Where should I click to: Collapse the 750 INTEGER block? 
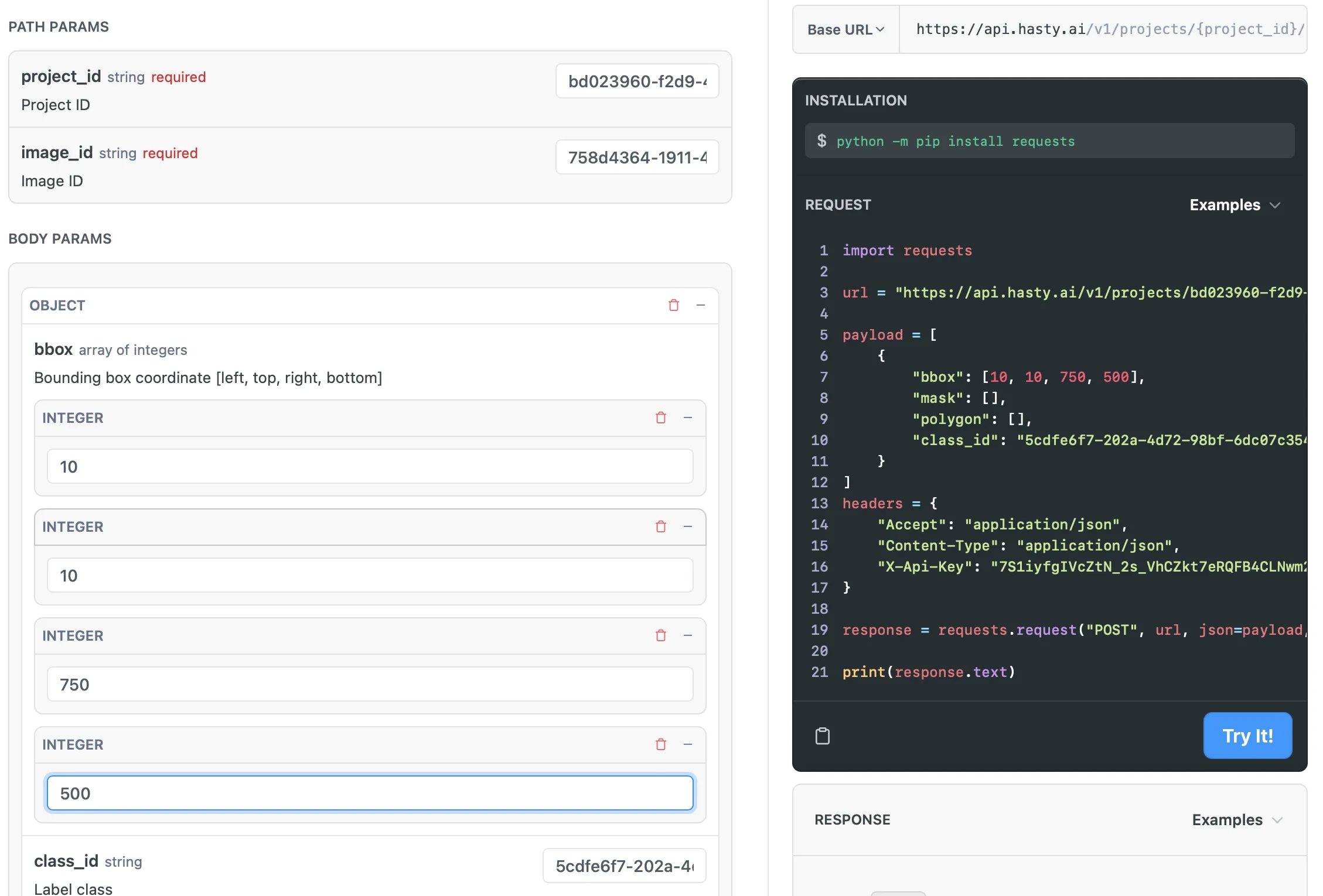pos(688,635)
